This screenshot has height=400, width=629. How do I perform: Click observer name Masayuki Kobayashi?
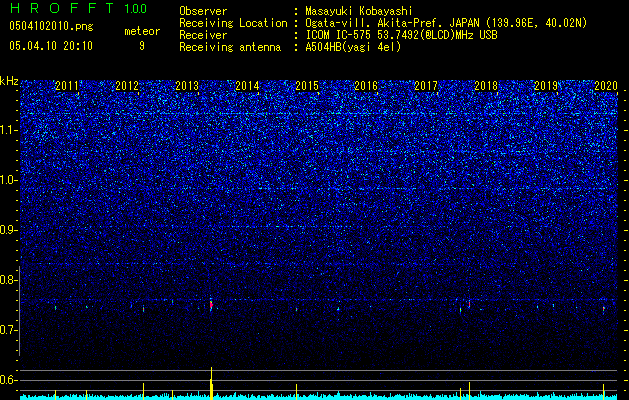click(359, 11)
